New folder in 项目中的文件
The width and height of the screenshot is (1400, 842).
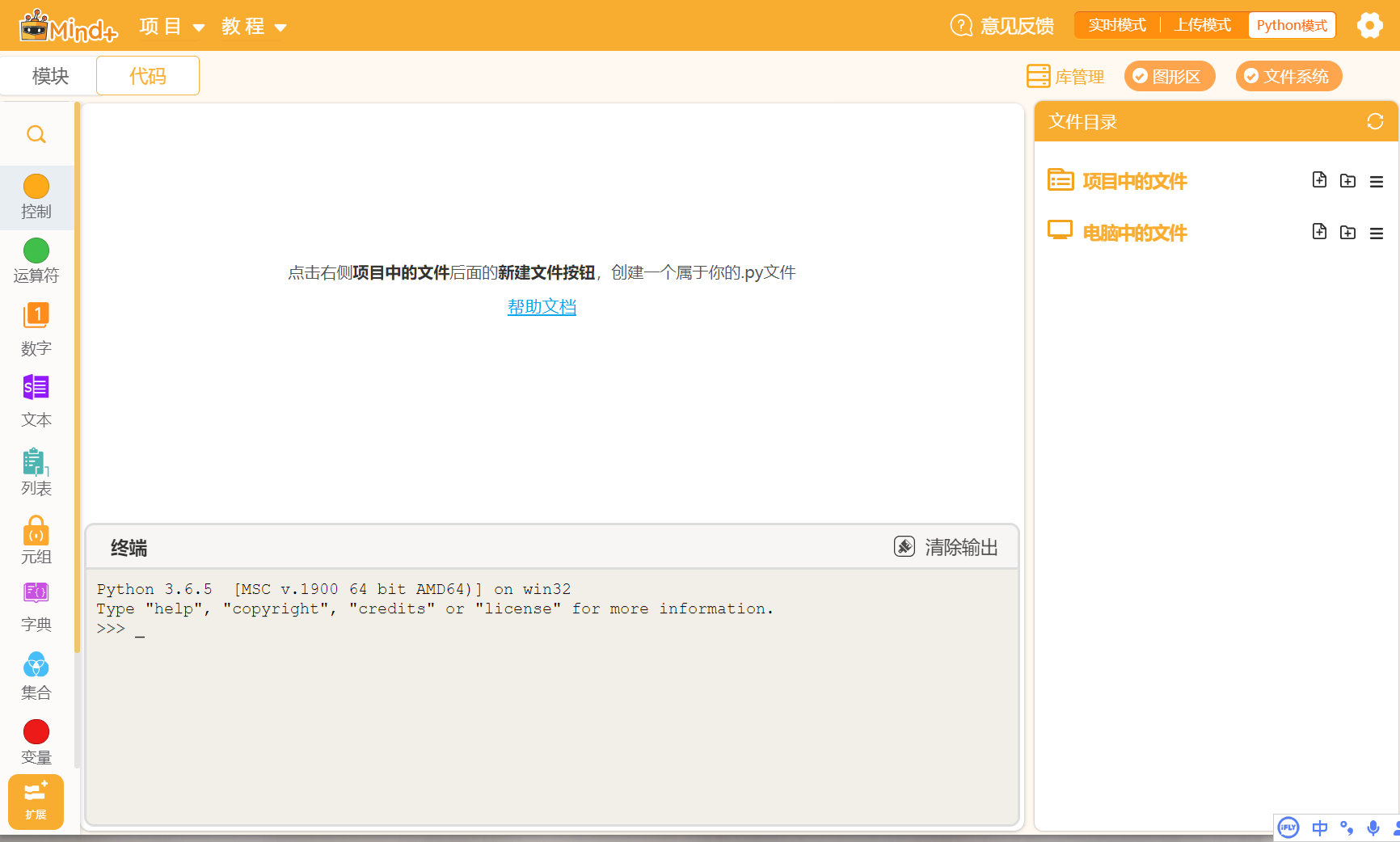point(1347,181)
